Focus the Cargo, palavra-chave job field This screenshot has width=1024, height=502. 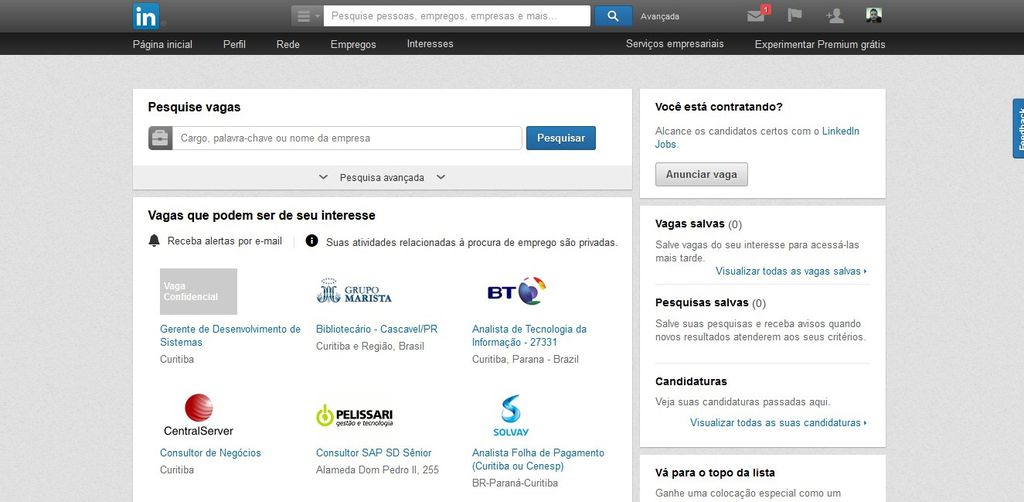[347, 138]
